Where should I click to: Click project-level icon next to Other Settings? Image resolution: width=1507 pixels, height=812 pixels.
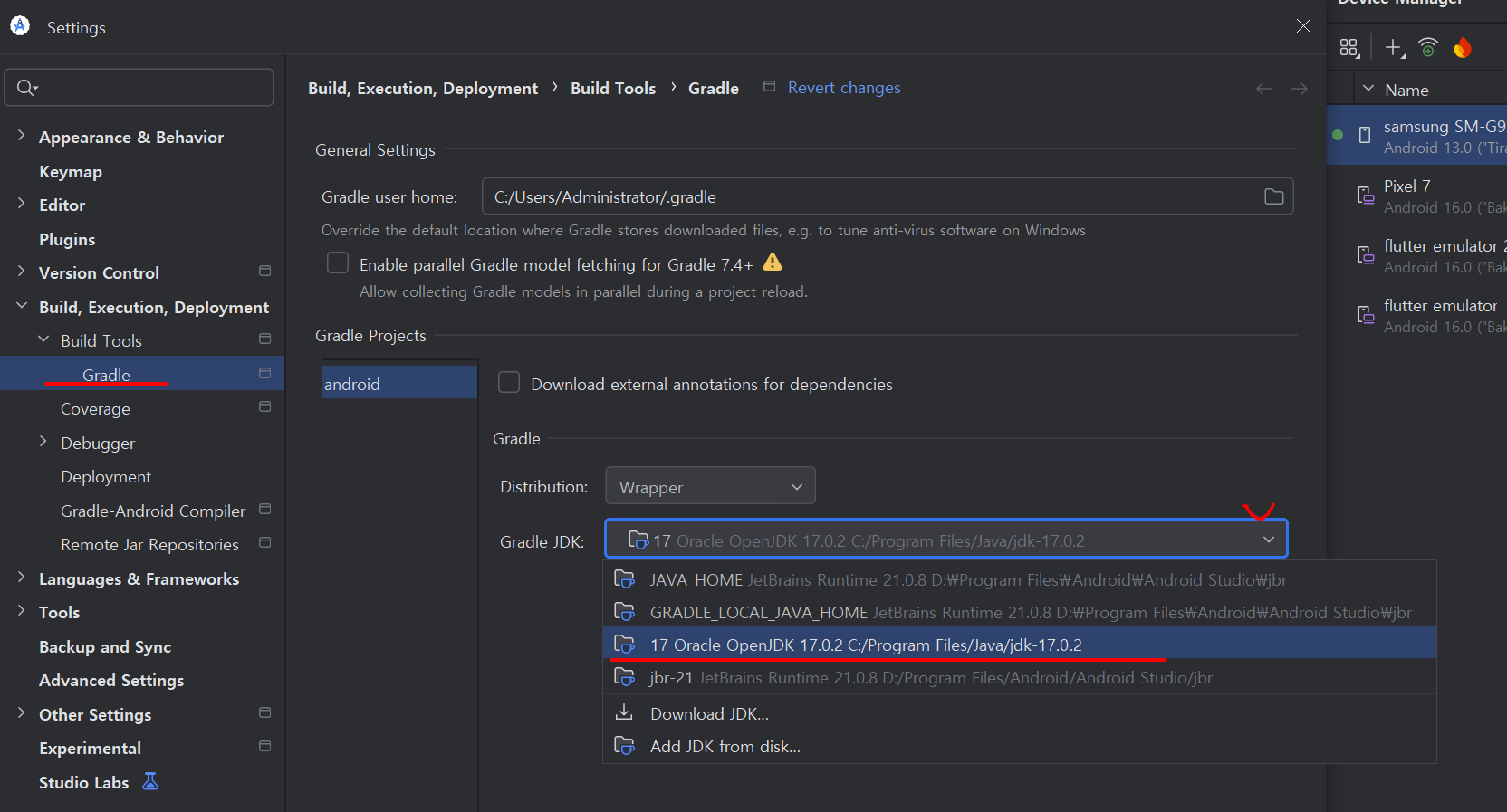(264, 712)
